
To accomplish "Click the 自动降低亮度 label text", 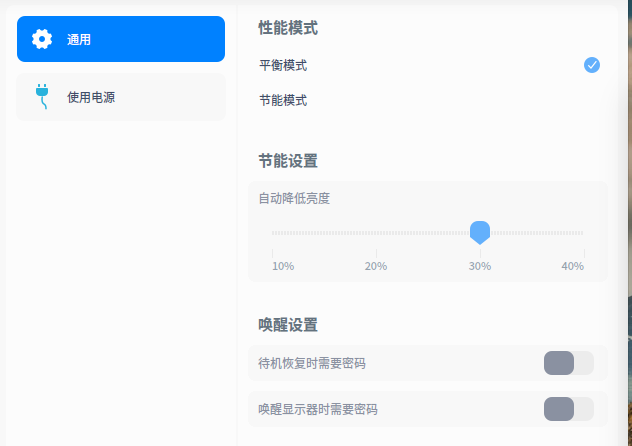I will pos(294,198).
